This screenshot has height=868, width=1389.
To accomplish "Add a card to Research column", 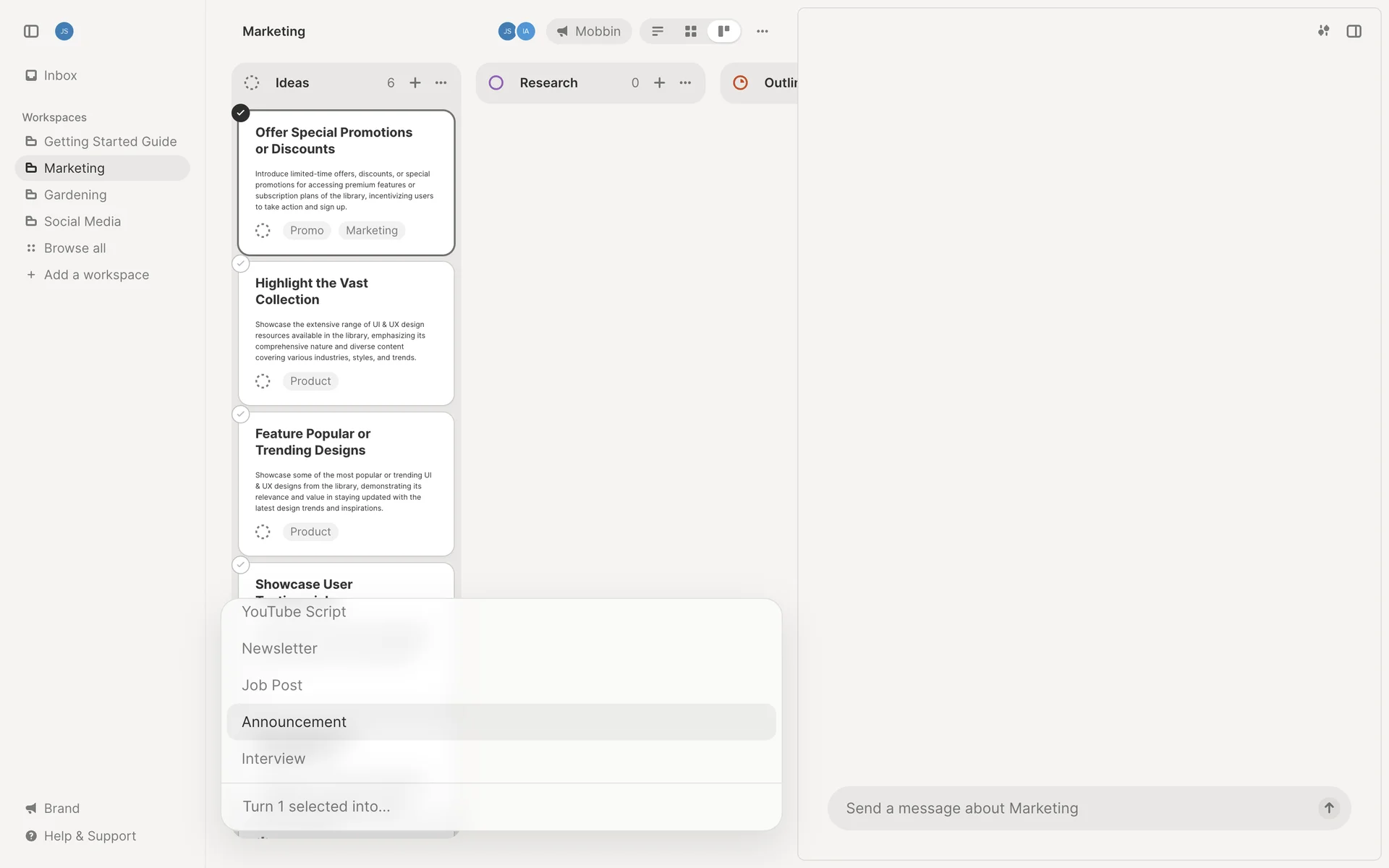I will coord(659,83).
